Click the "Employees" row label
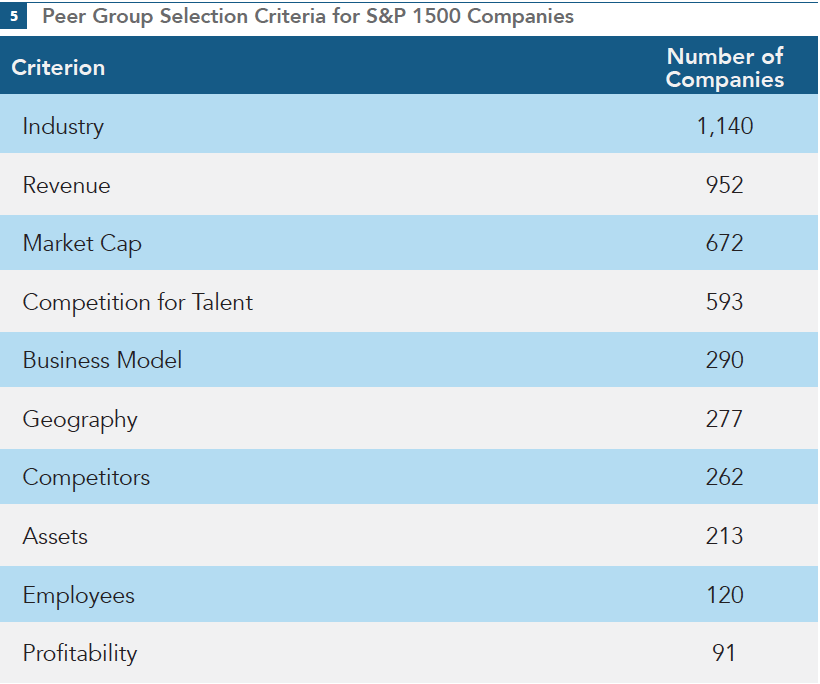This screenshot has height=684, width=820. (x=78, y=596)
